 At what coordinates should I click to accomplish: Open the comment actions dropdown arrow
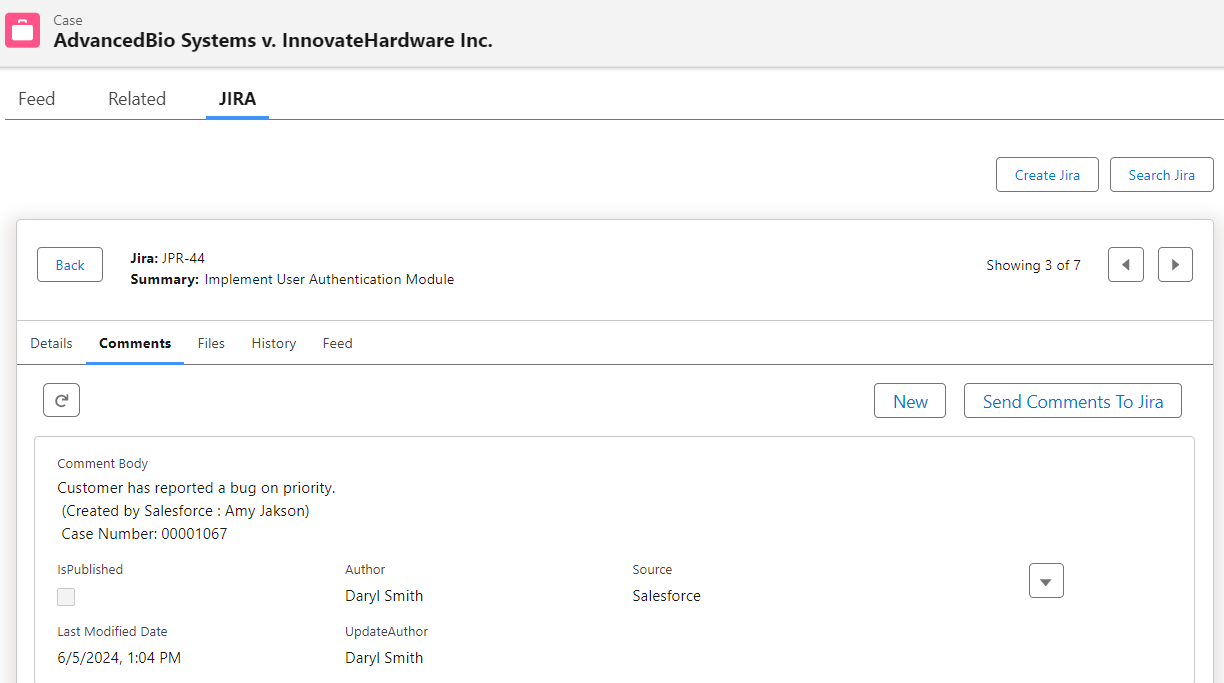pos(1046,581)
